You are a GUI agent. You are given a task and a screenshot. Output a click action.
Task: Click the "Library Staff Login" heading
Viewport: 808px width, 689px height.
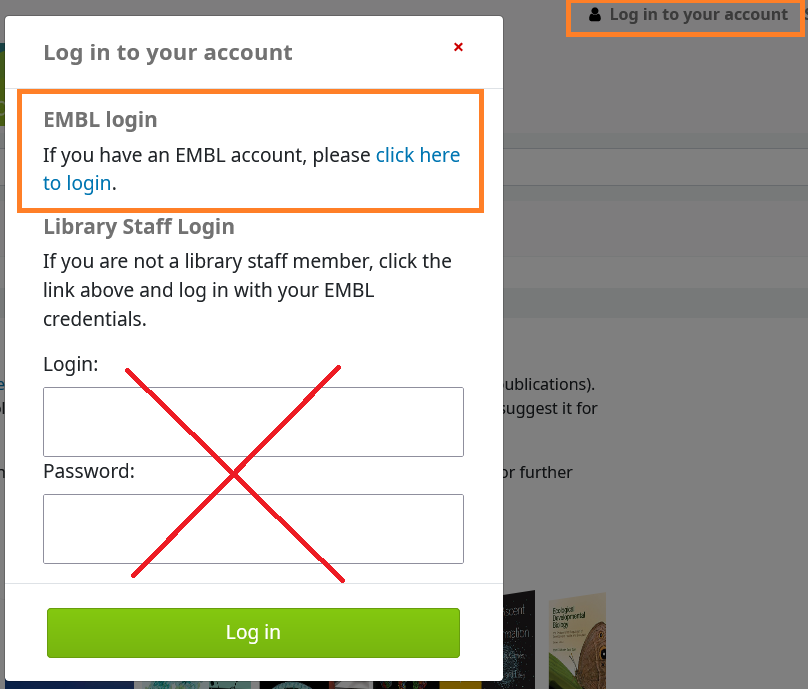coord(139,227)
